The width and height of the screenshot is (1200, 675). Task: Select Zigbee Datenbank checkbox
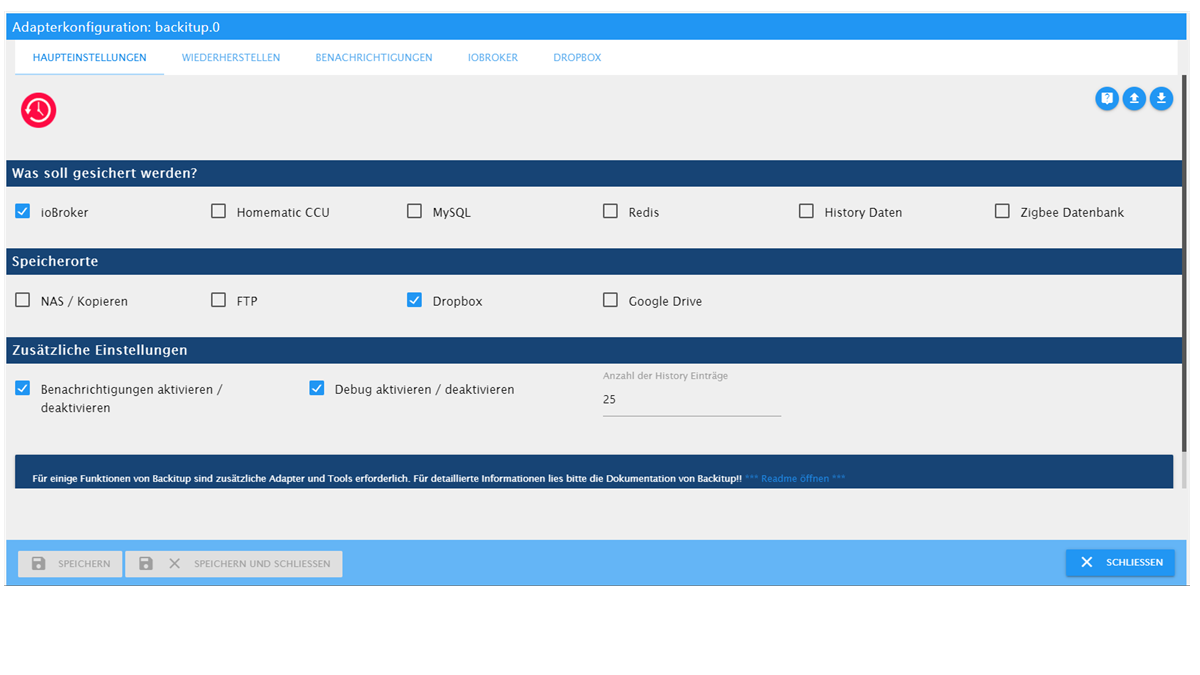[x=1002, y=212]
